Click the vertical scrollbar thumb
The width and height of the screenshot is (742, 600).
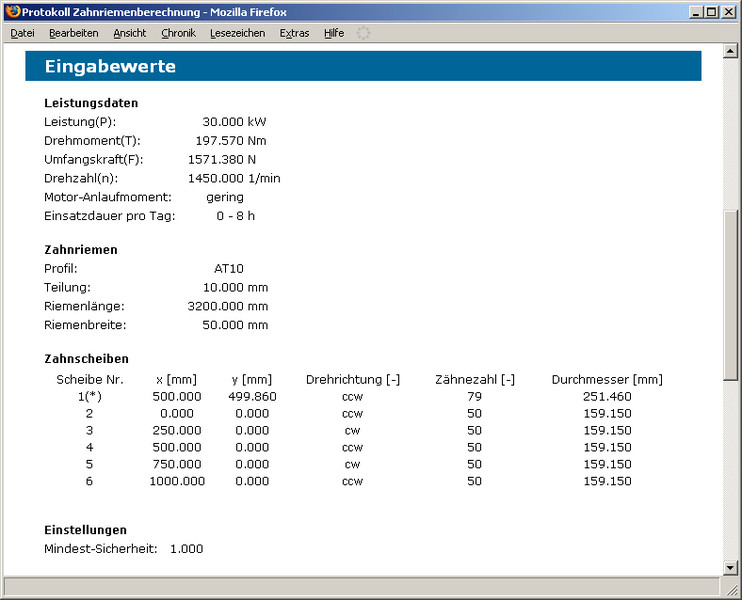pos(730,294)
